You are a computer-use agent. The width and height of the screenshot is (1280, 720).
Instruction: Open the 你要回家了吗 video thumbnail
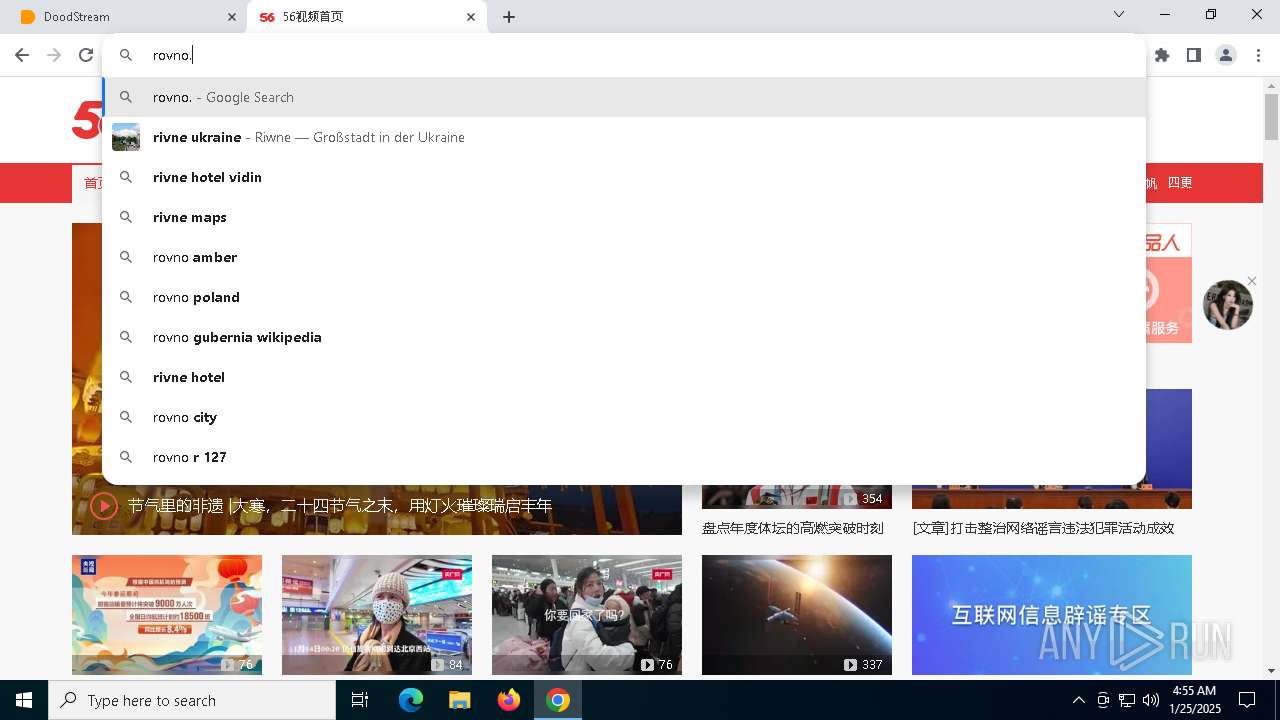(x=587, y=615)
